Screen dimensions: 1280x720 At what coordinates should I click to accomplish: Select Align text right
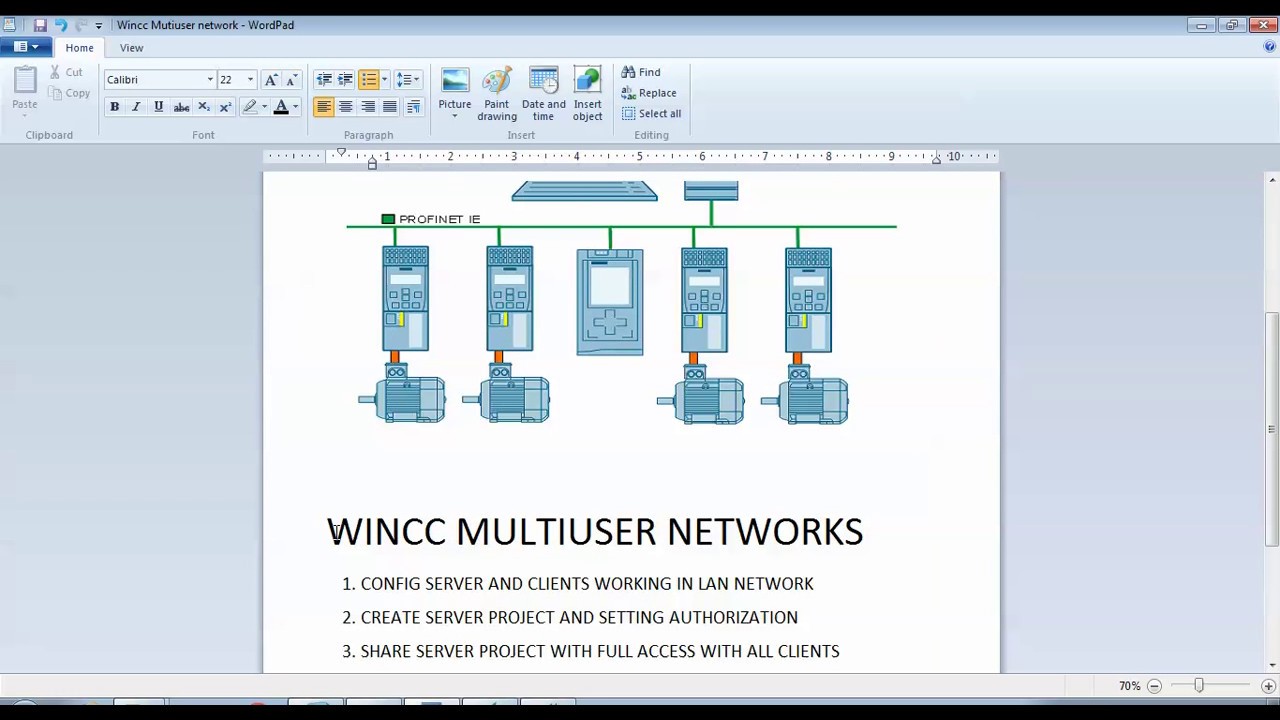(368, 107)
